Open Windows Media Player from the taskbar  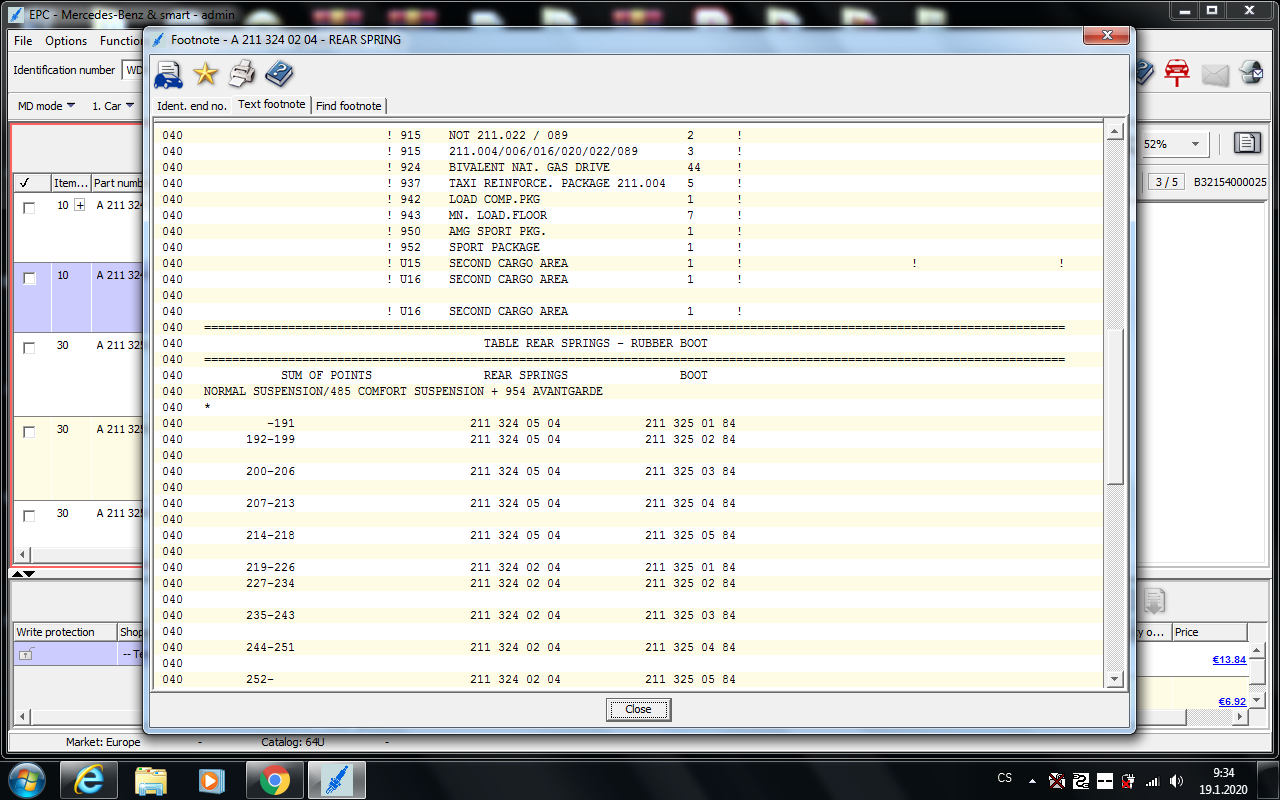pos(213,780)
